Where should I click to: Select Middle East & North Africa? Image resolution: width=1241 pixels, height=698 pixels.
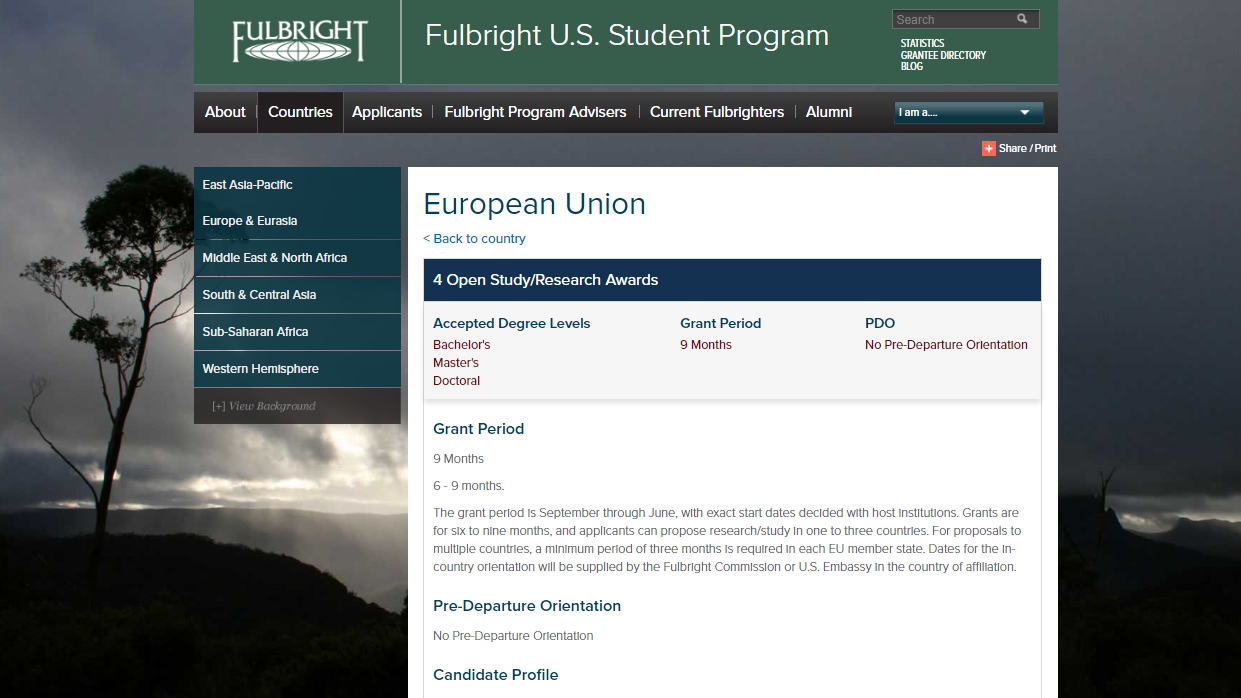(274, 258)
